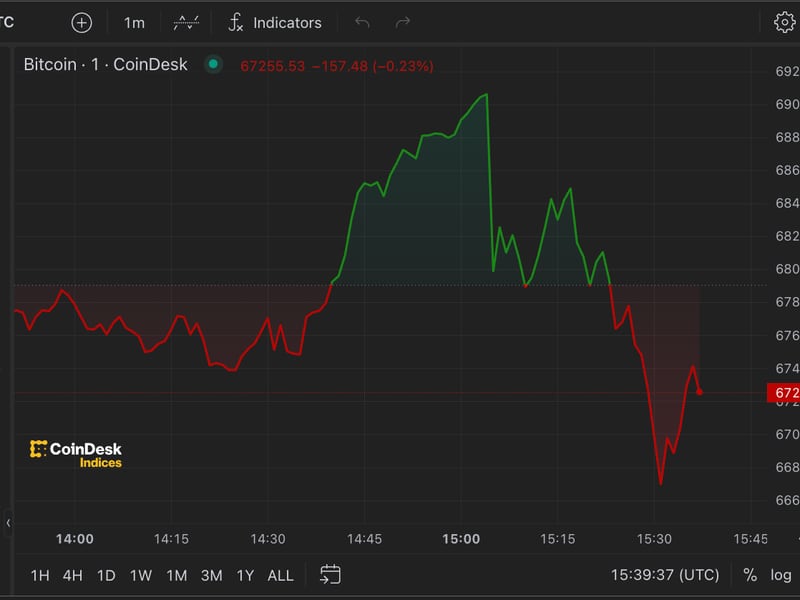The width and height of the screenshot is (800, 600).
Task: Open chart settings gear icon
Action: [x=784, y=22]
